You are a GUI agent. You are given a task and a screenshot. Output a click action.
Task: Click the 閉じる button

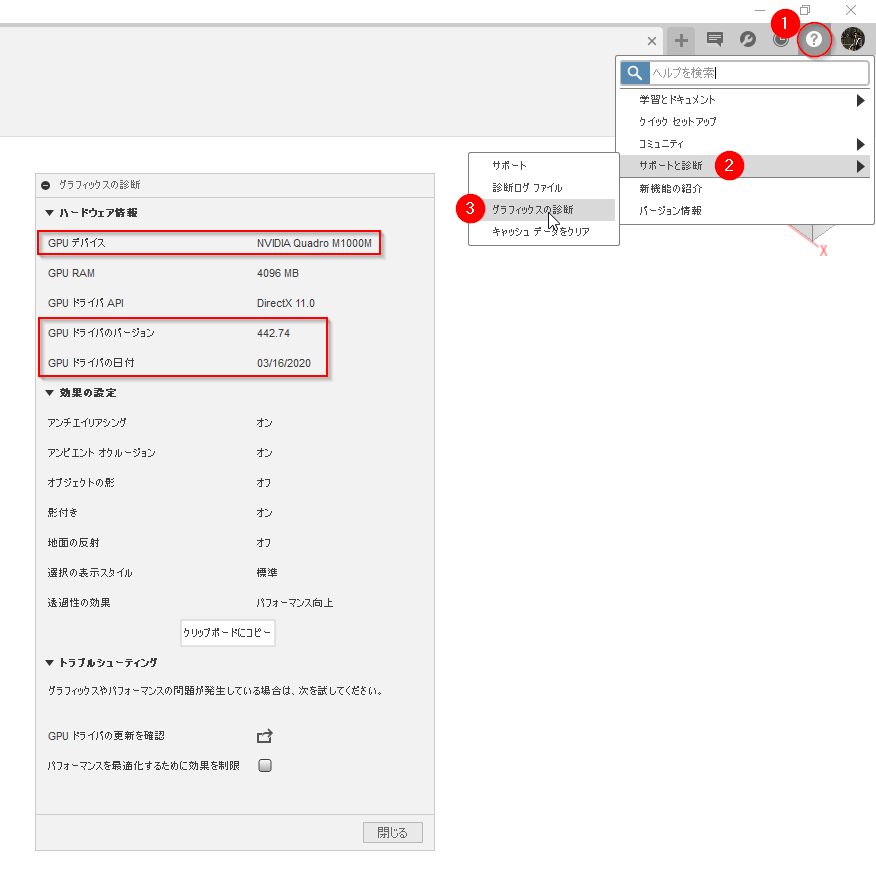pos(393,833)
